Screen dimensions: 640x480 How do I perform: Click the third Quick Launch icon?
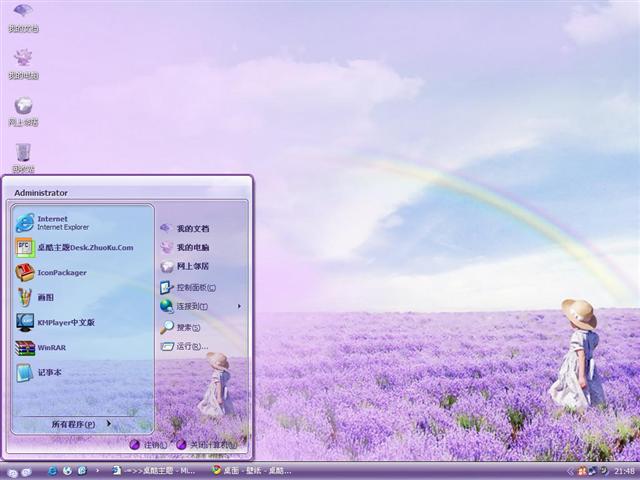[x=82, y=471]
